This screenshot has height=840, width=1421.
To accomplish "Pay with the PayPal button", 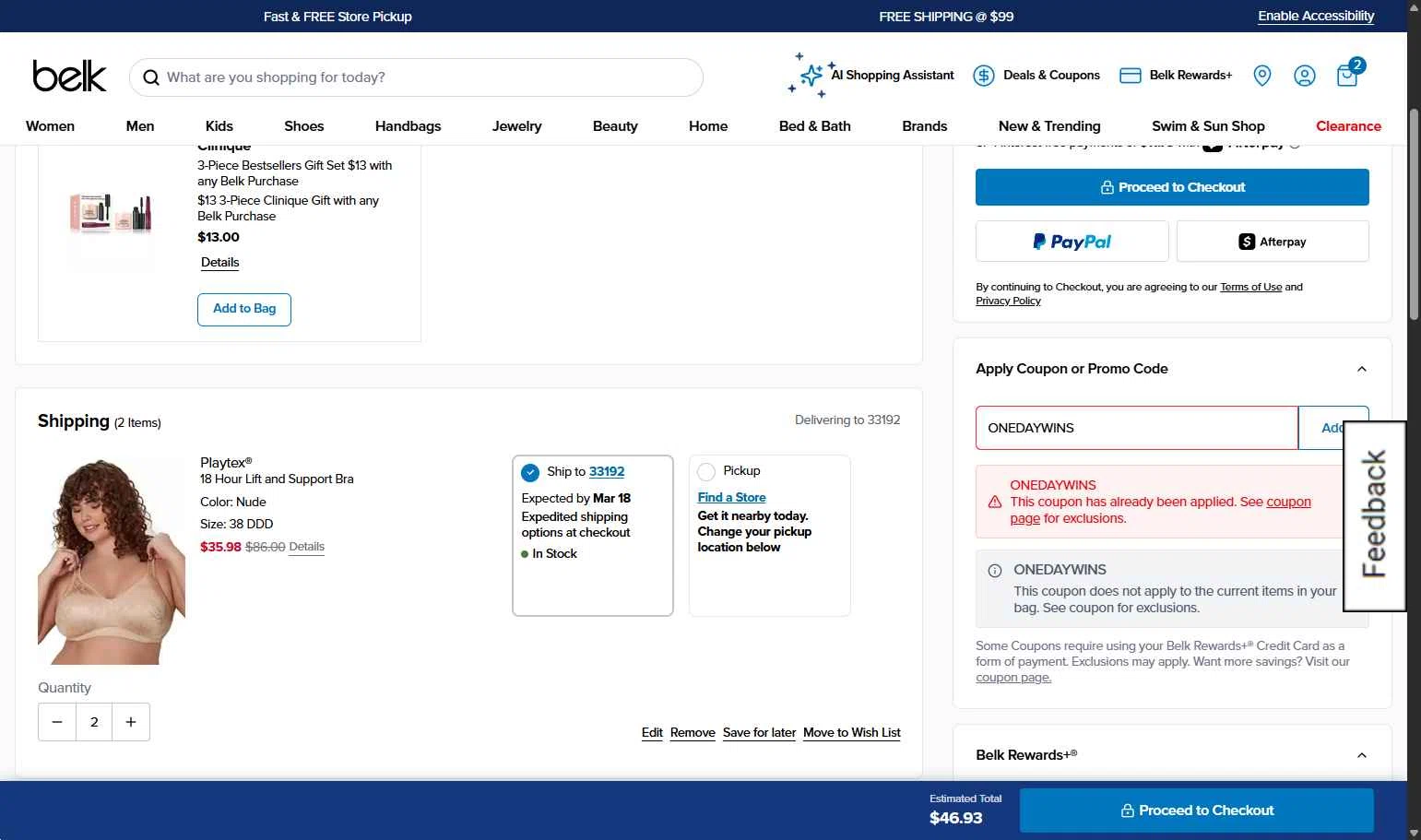I will click(1072, 242).
